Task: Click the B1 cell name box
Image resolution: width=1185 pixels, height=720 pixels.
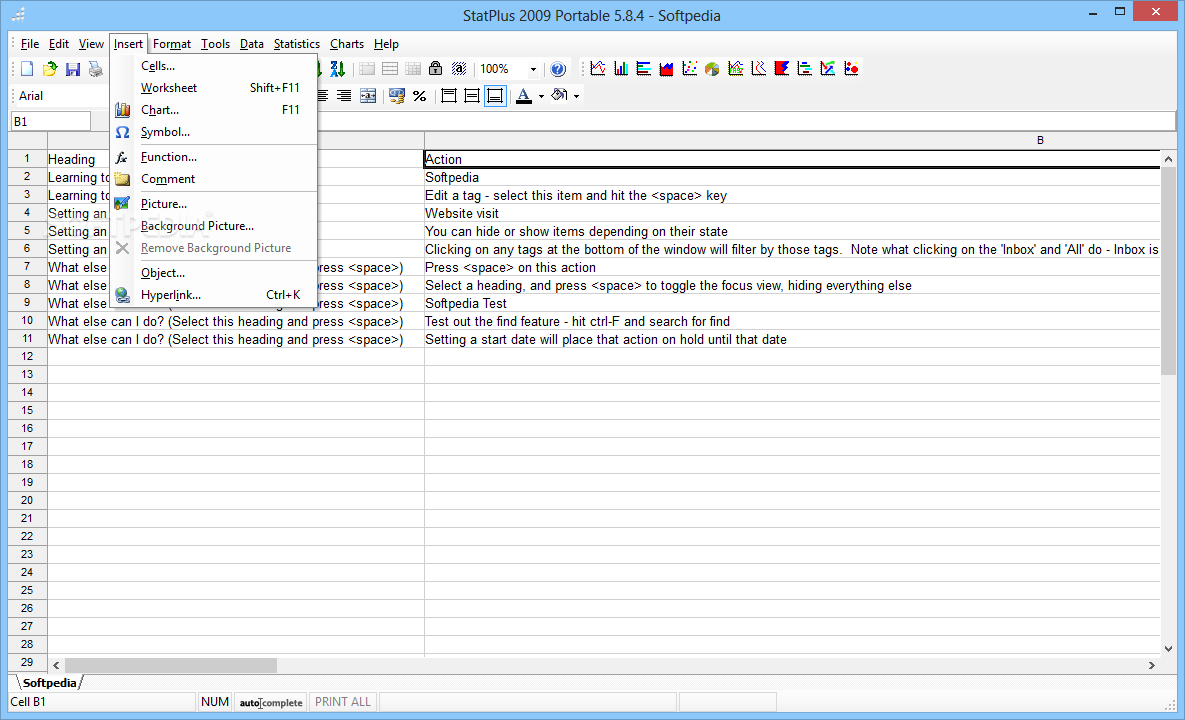Action: point(51,122)
